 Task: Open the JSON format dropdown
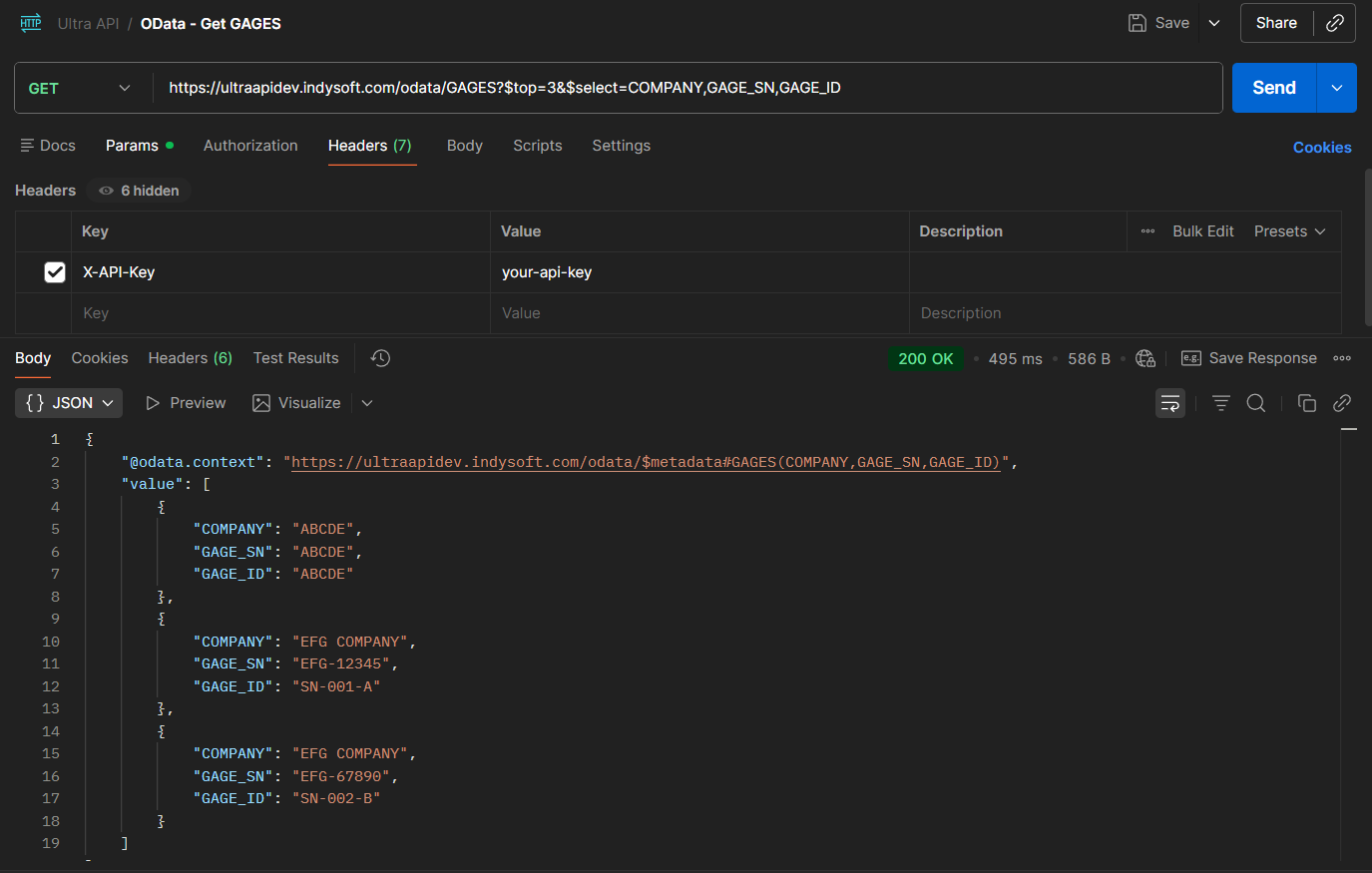69,403
